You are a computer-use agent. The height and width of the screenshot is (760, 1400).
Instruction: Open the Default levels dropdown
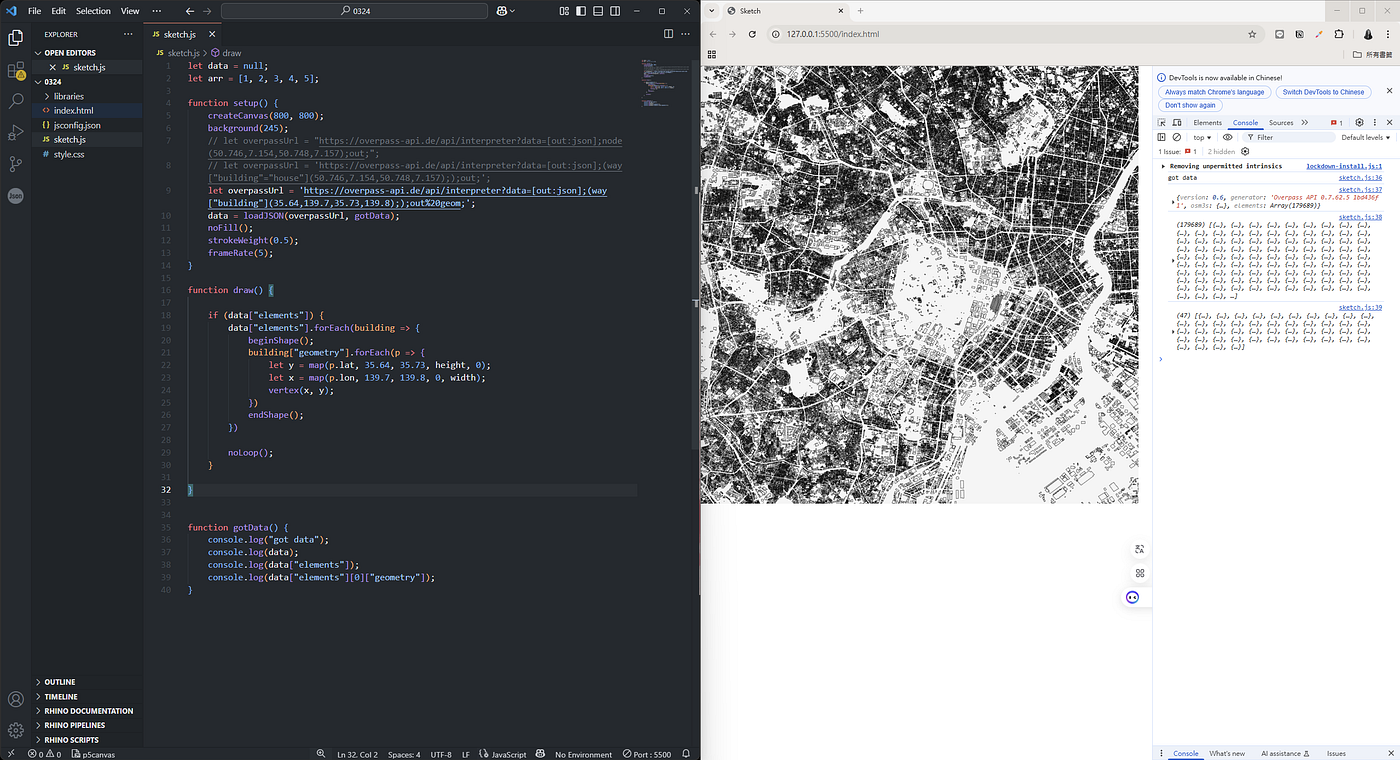(1366, 137)
